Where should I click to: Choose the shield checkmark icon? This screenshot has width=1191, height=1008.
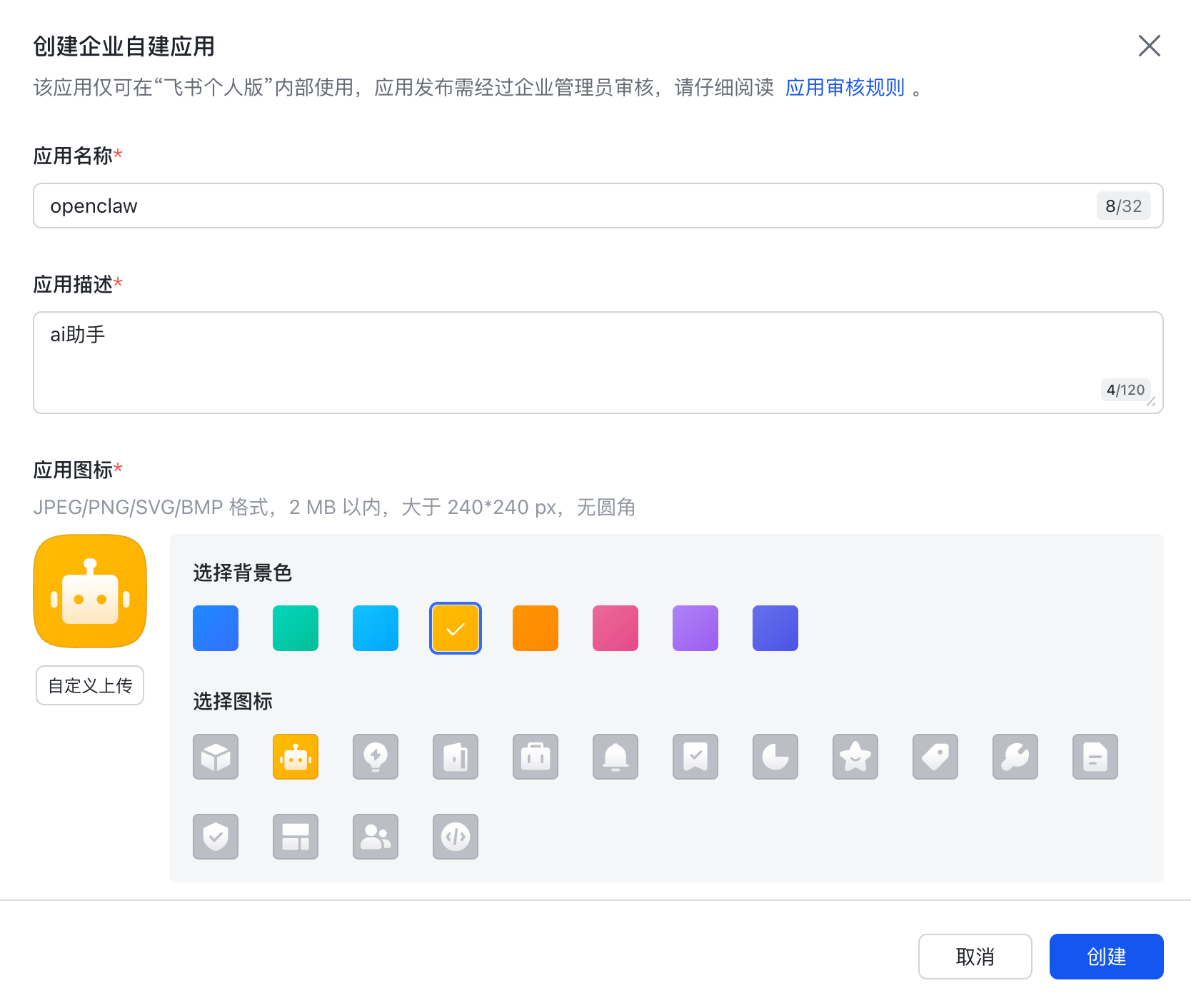click(215, 837)
